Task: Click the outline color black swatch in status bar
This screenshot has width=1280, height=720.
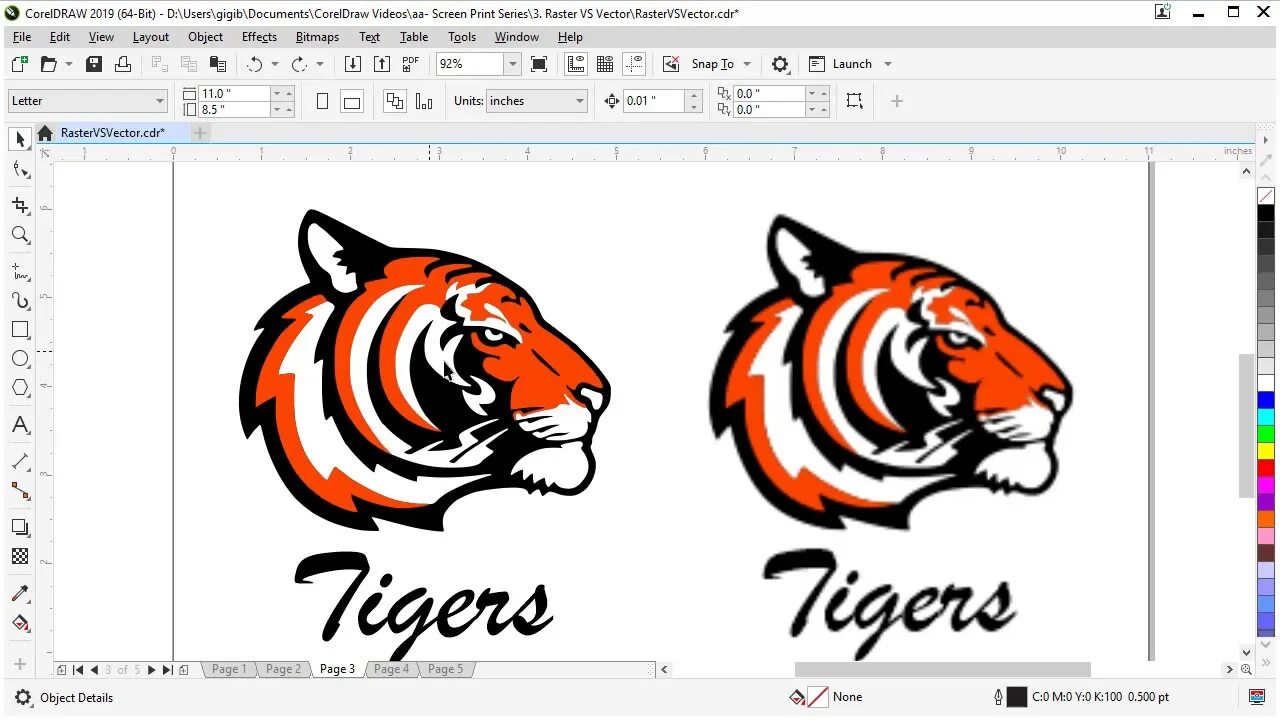Action: tap(1017, 697)
